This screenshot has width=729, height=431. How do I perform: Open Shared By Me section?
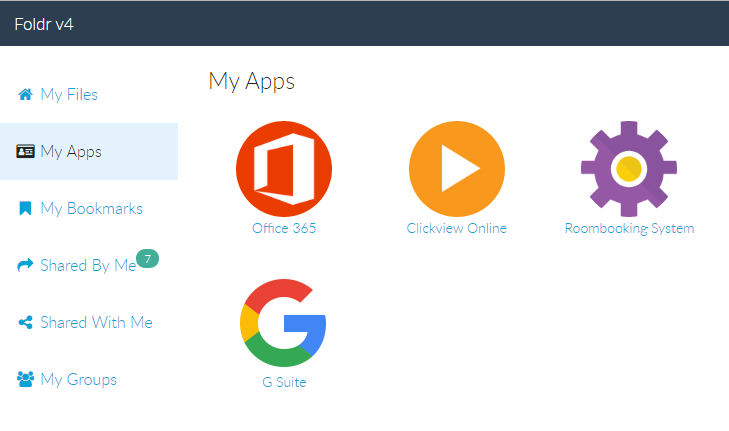89,265
